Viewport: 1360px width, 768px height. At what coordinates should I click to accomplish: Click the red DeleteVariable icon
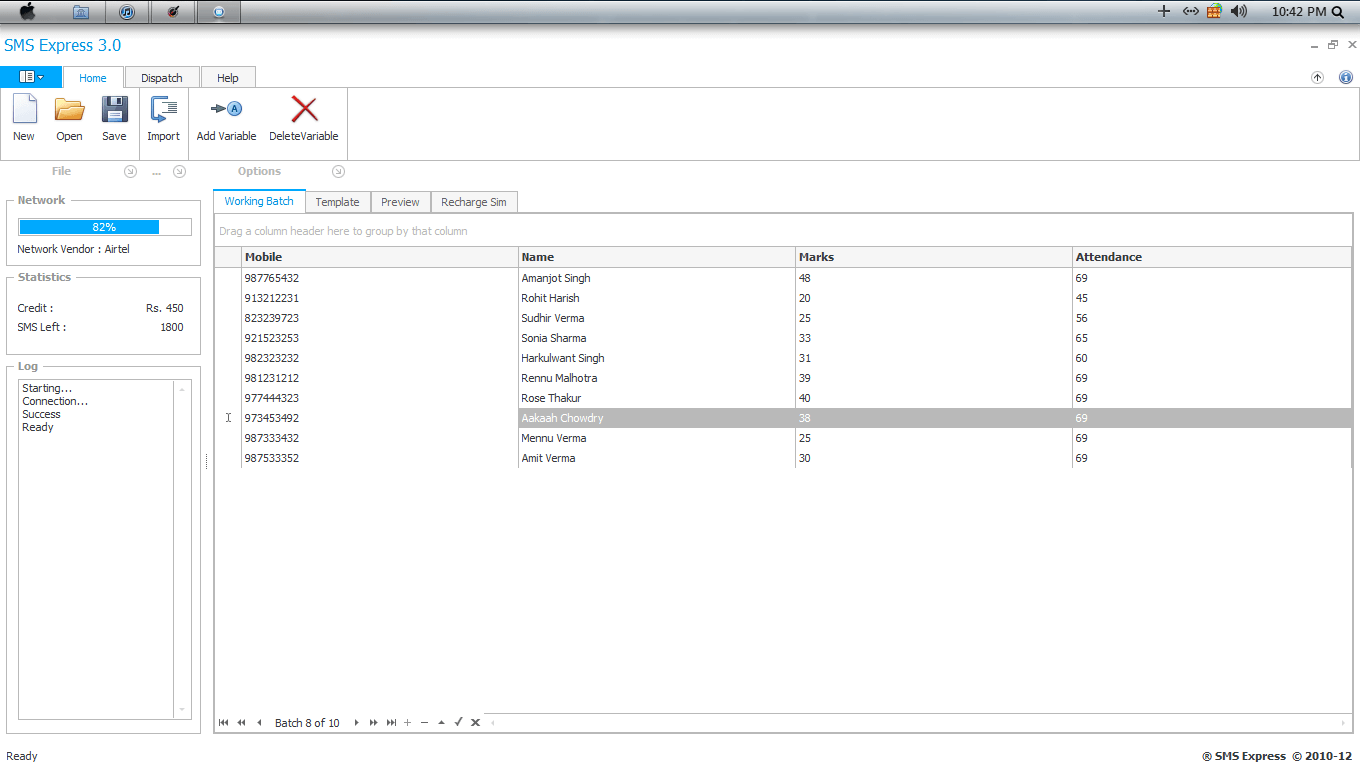(304, 110)
